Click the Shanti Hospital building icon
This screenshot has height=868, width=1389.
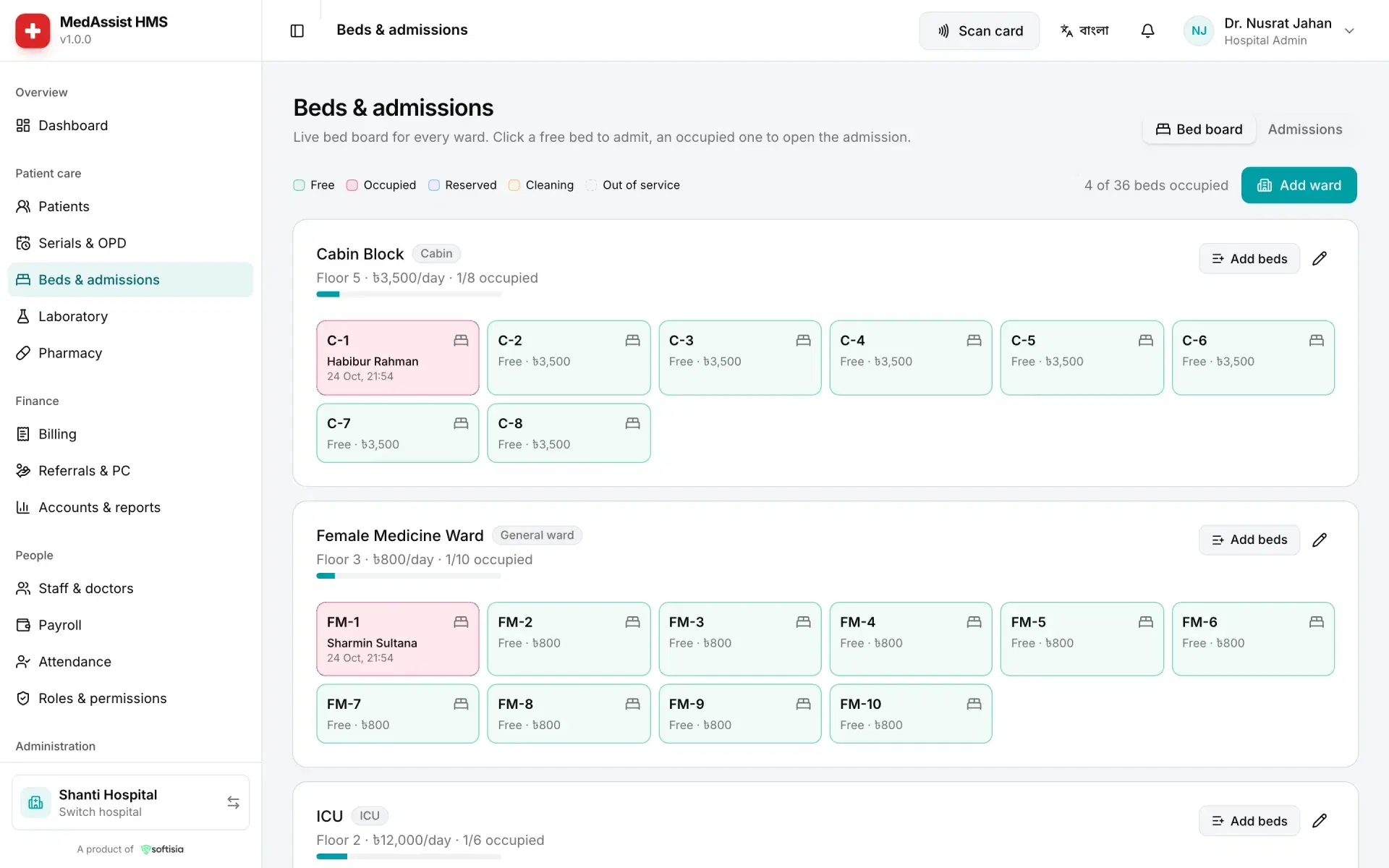point(35,802)
